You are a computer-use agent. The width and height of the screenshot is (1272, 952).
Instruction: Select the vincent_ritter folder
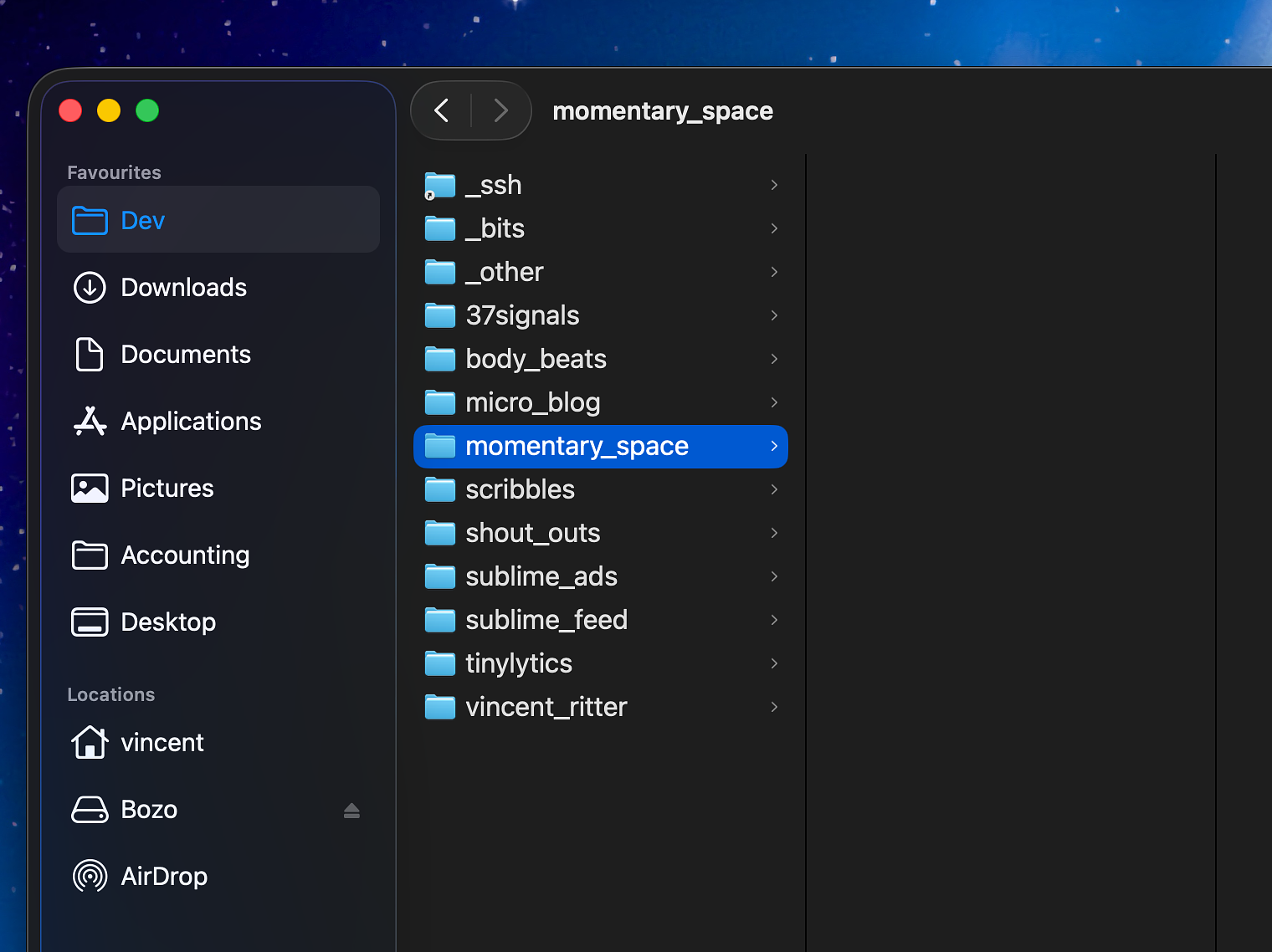coord(546,707)
